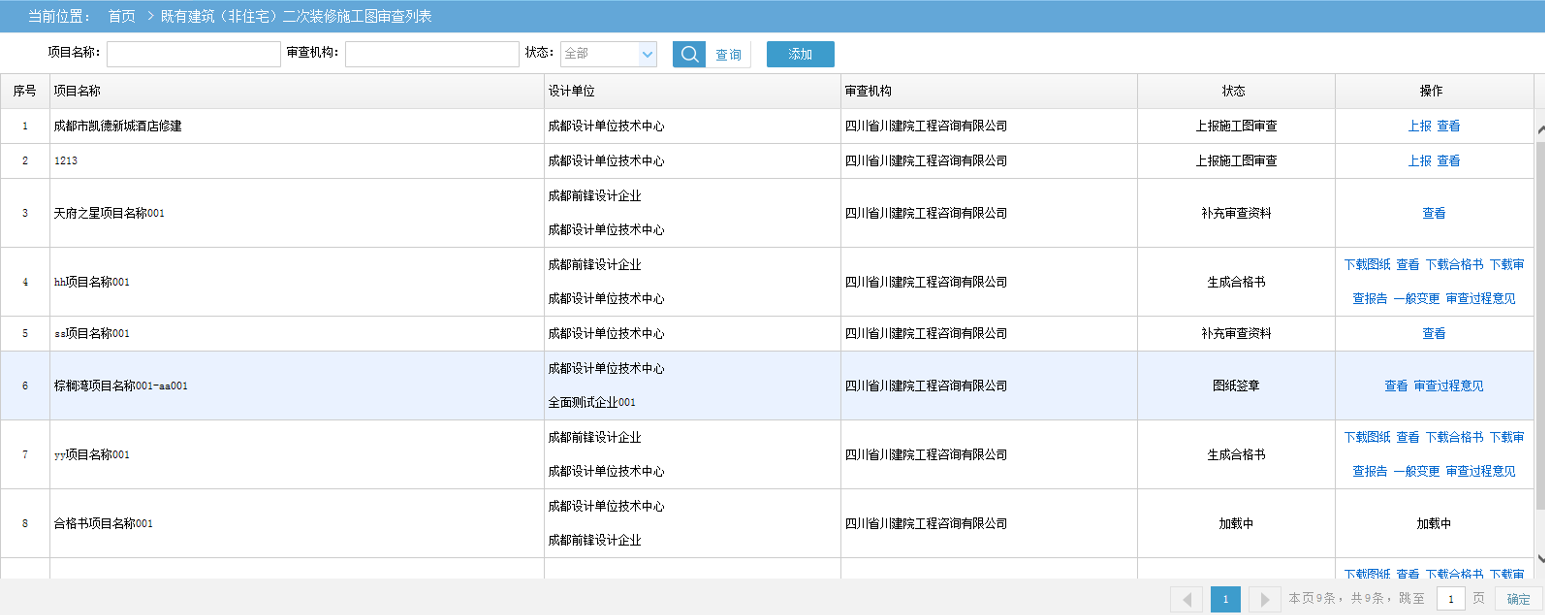Click 下载图纸 for hh项目名称001

(1366, 265)
